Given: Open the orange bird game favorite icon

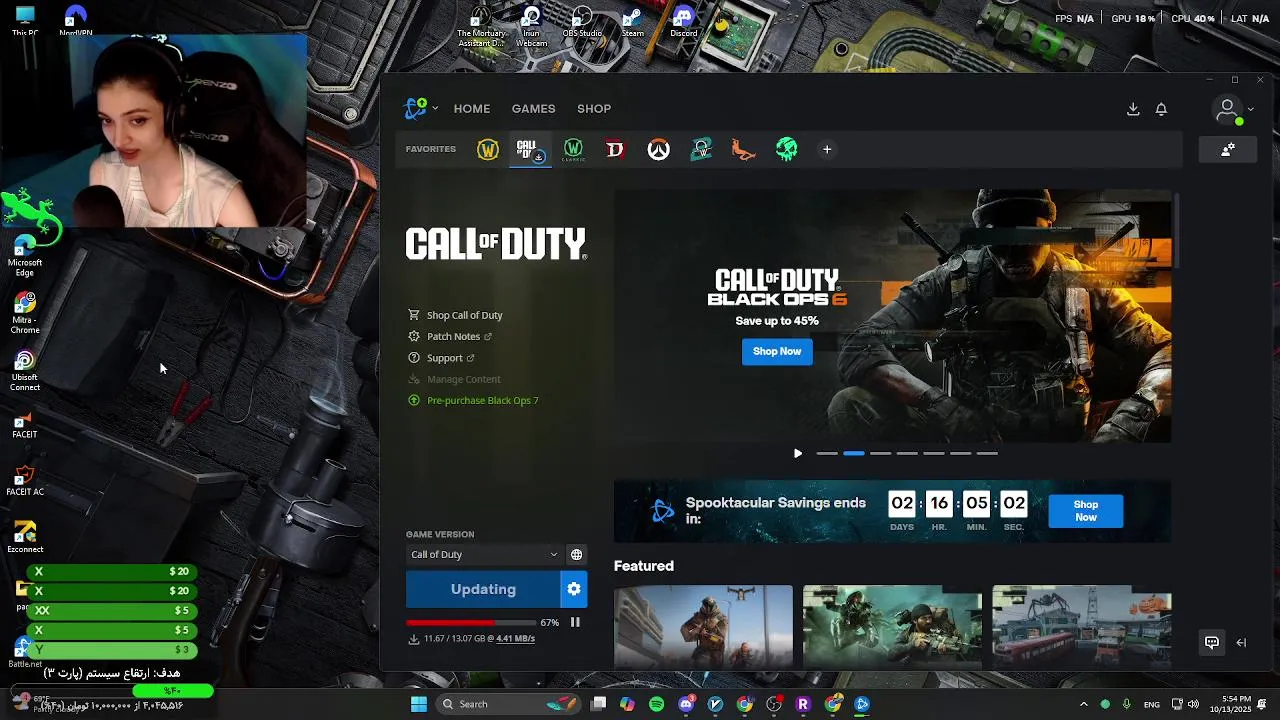Looking at the screenshot, I should pyautogui.click(x=743, y=150).
